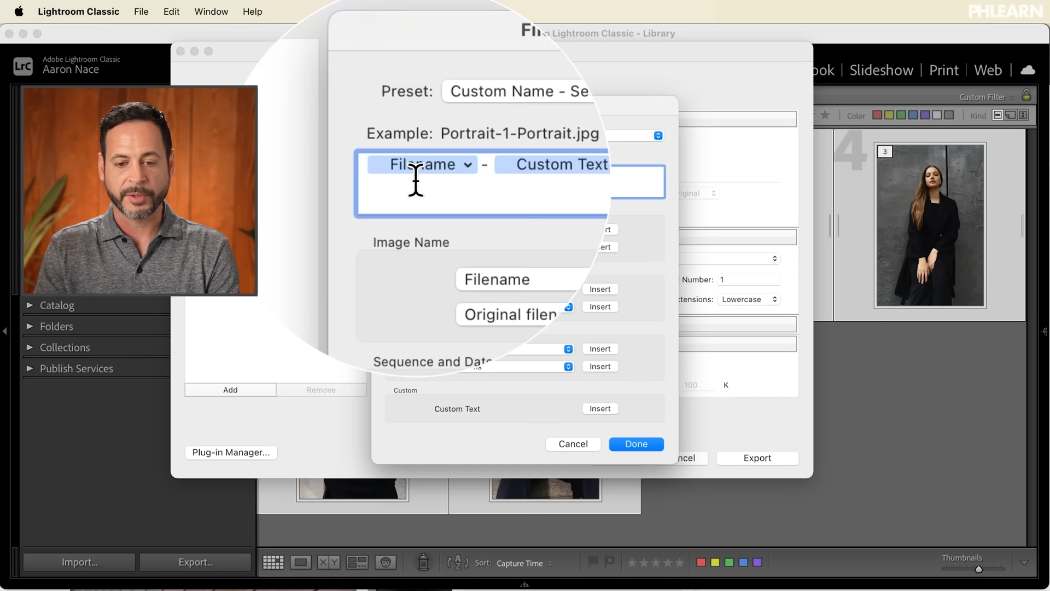This screenshot has width=1050, height=591.
Task: Switch to Loupe view icon
Action: point(301,562)
